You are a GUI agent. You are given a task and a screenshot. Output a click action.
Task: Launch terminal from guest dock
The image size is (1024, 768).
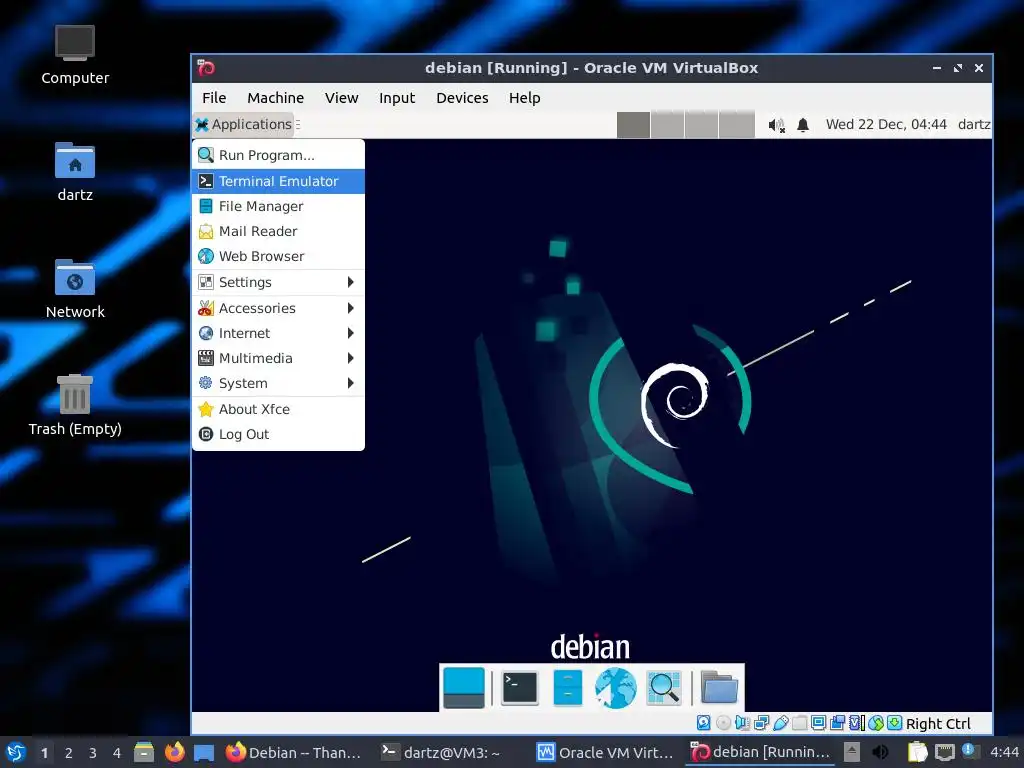(x=520, y=688)
